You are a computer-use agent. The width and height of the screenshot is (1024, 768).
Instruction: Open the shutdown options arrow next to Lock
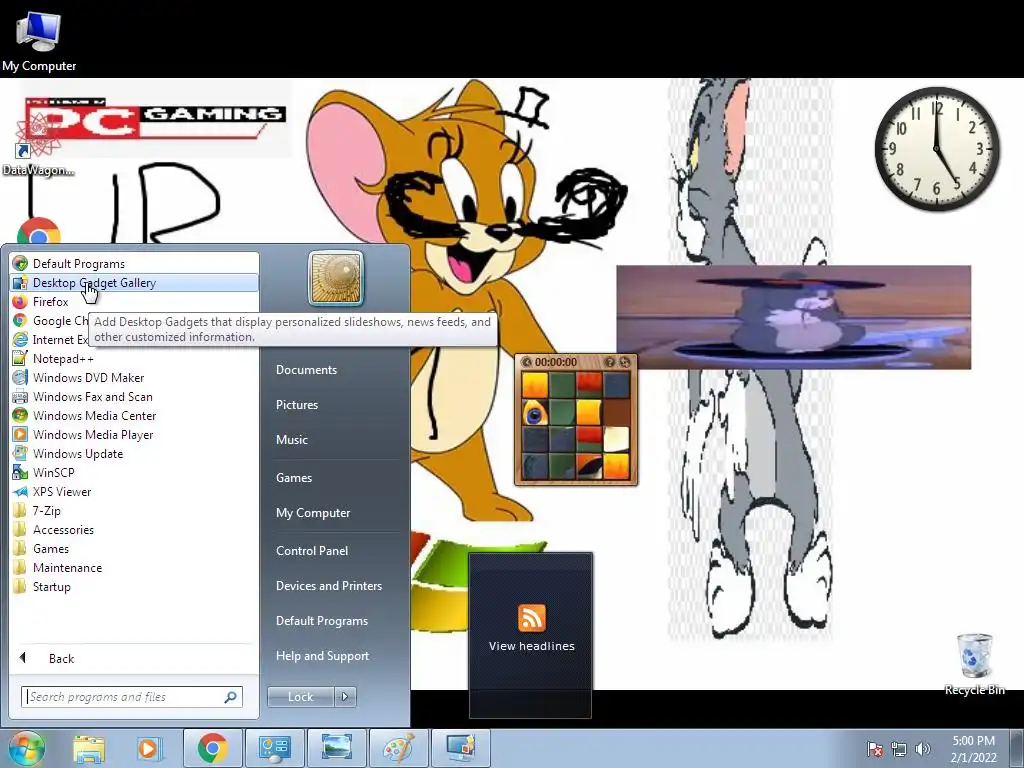click(x=345, y=697)
